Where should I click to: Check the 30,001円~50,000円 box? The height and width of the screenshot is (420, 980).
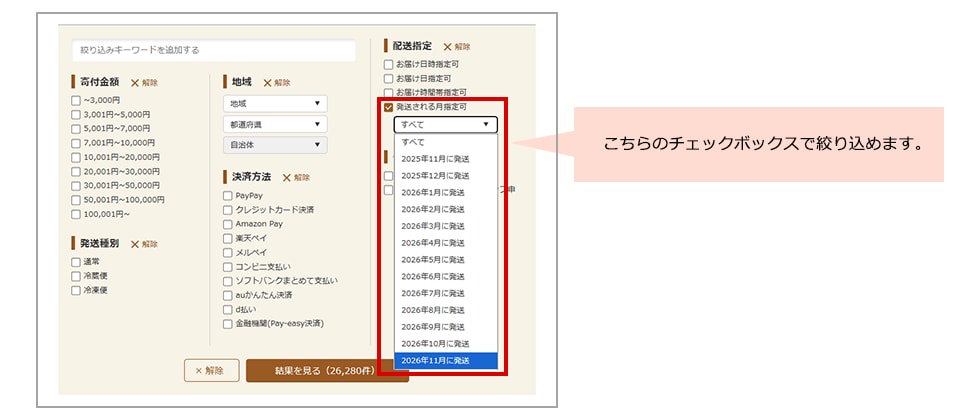coord(76,186)
